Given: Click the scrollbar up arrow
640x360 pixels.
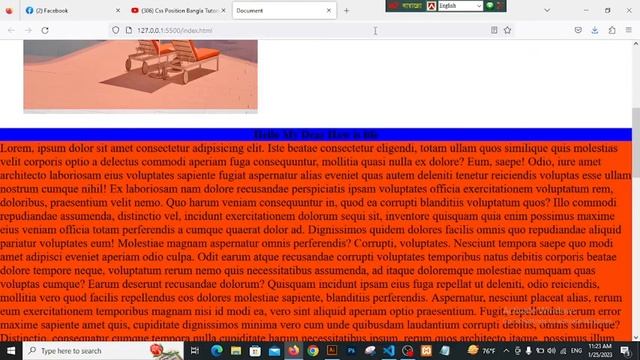Looking at the screenshot, I should (x=636, y=44).
